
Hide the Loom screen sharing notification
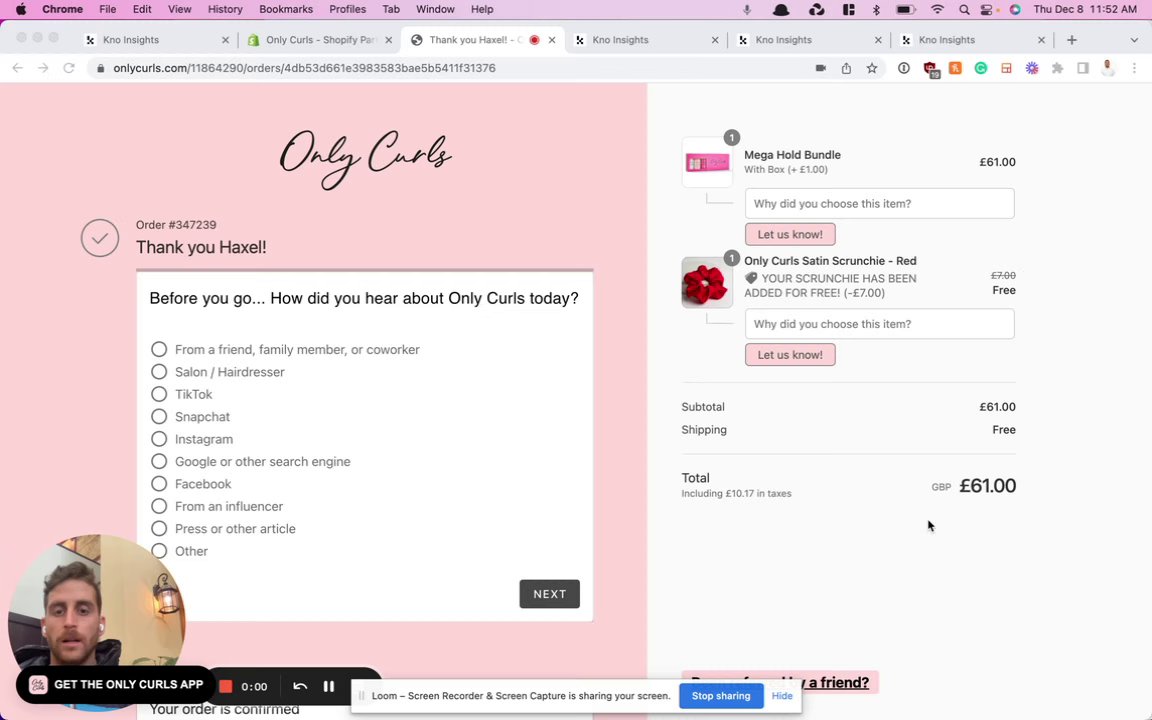(782, 696)
